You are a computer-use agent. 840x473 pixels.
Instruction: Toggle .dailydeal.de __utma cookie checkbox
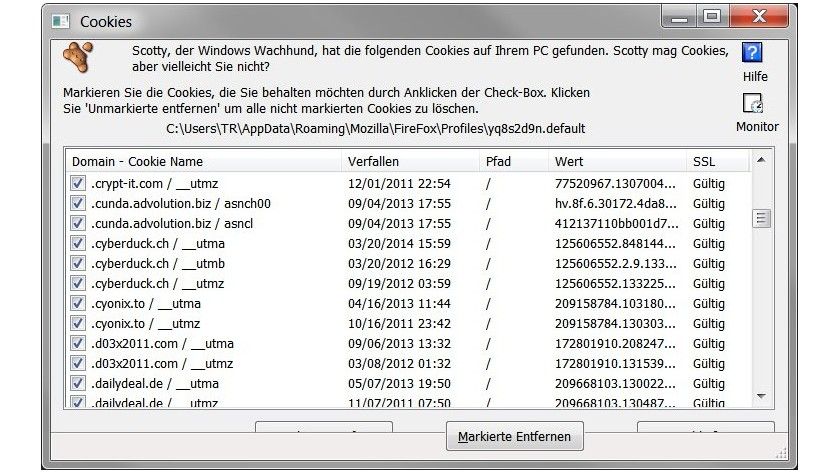(x=78, y=383)
